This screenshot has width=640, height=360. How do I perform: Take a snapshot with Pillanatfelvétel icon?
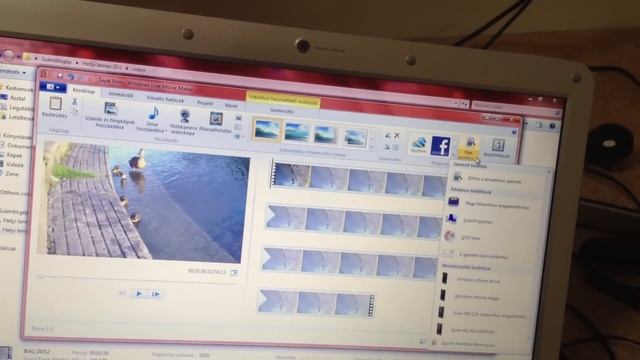click(216, 119)
